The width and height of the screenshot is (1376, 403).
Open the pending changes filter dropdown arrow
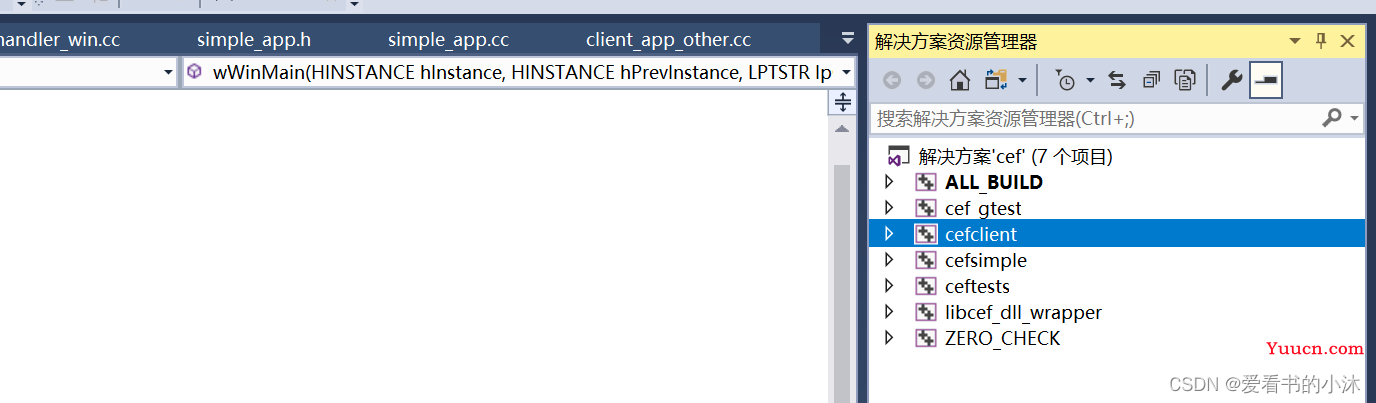point(1090,80)
